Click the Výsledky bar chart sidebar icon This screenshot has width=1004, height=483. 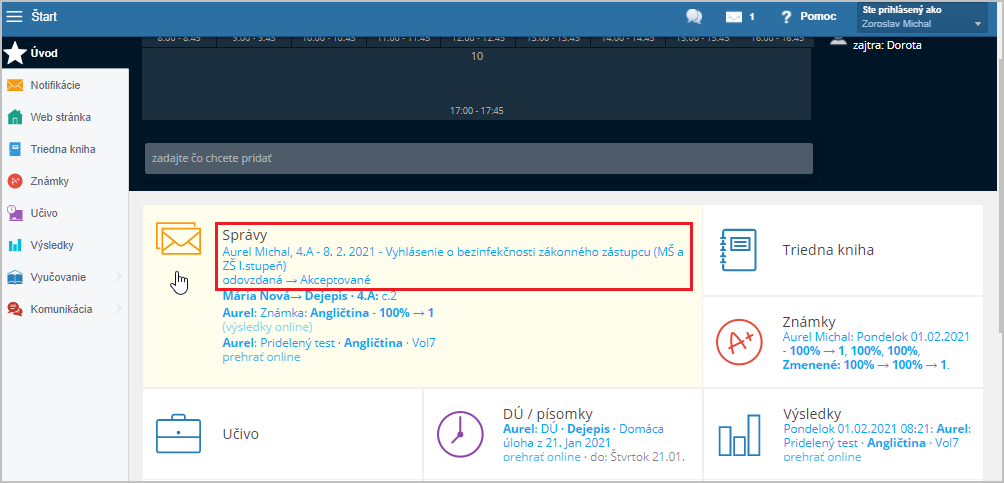(x=15, y=245)
